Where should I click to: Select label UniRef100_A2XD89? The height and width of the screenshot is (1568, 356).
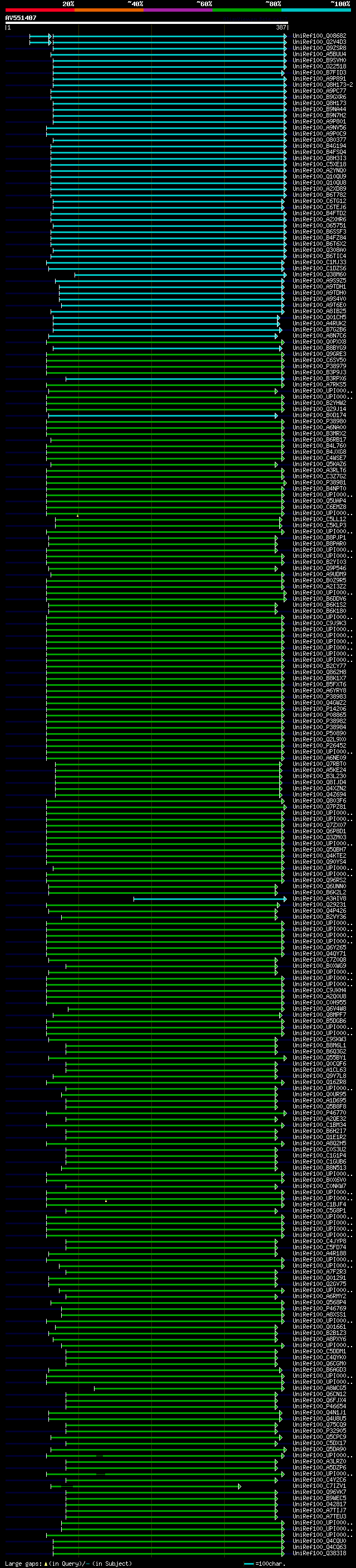click(x=319, y=189)
